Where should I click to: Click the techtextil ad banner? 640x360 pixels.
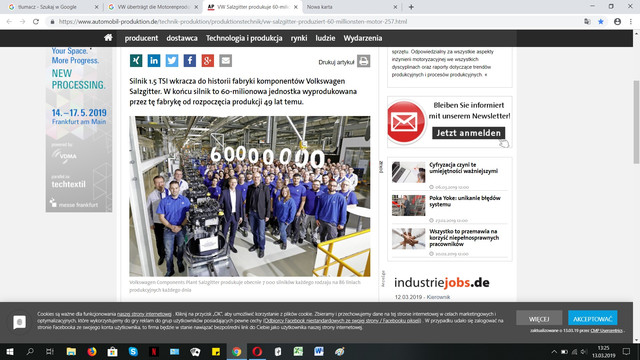tap(79, 129)
